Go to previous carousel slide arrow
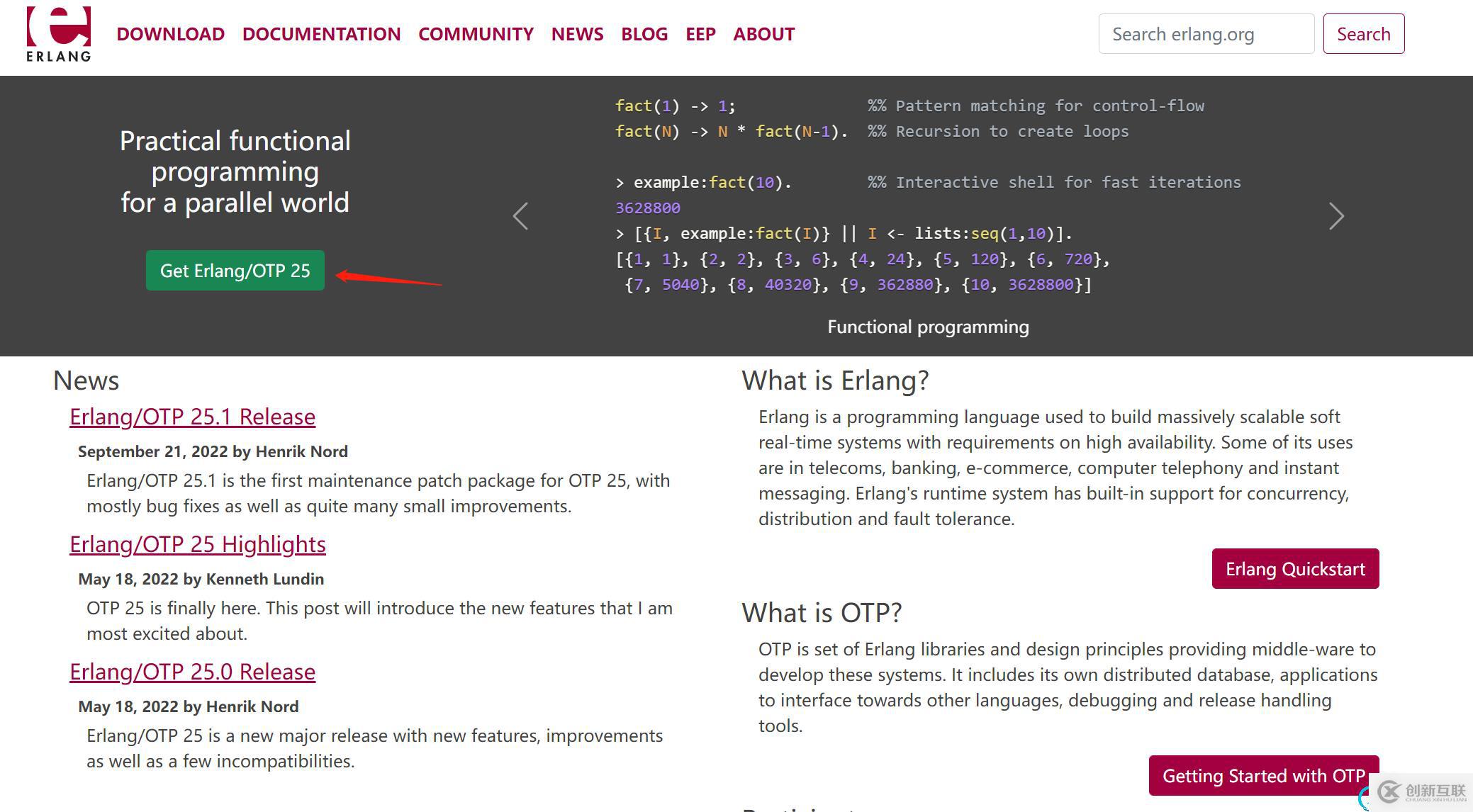 click(x=521, y=216)
